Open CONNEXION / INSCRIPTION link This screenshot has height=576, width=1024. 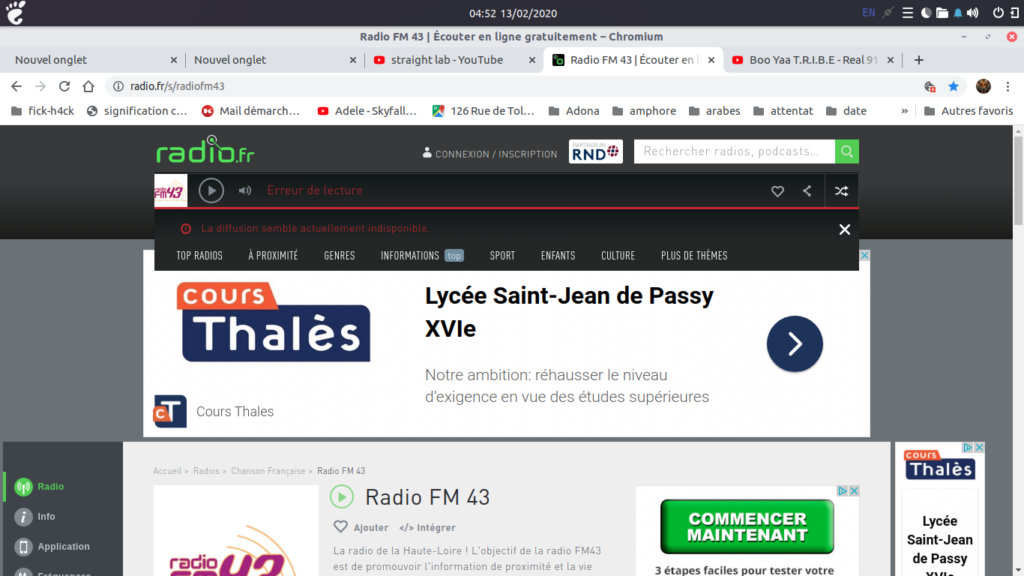click(490, 154)
